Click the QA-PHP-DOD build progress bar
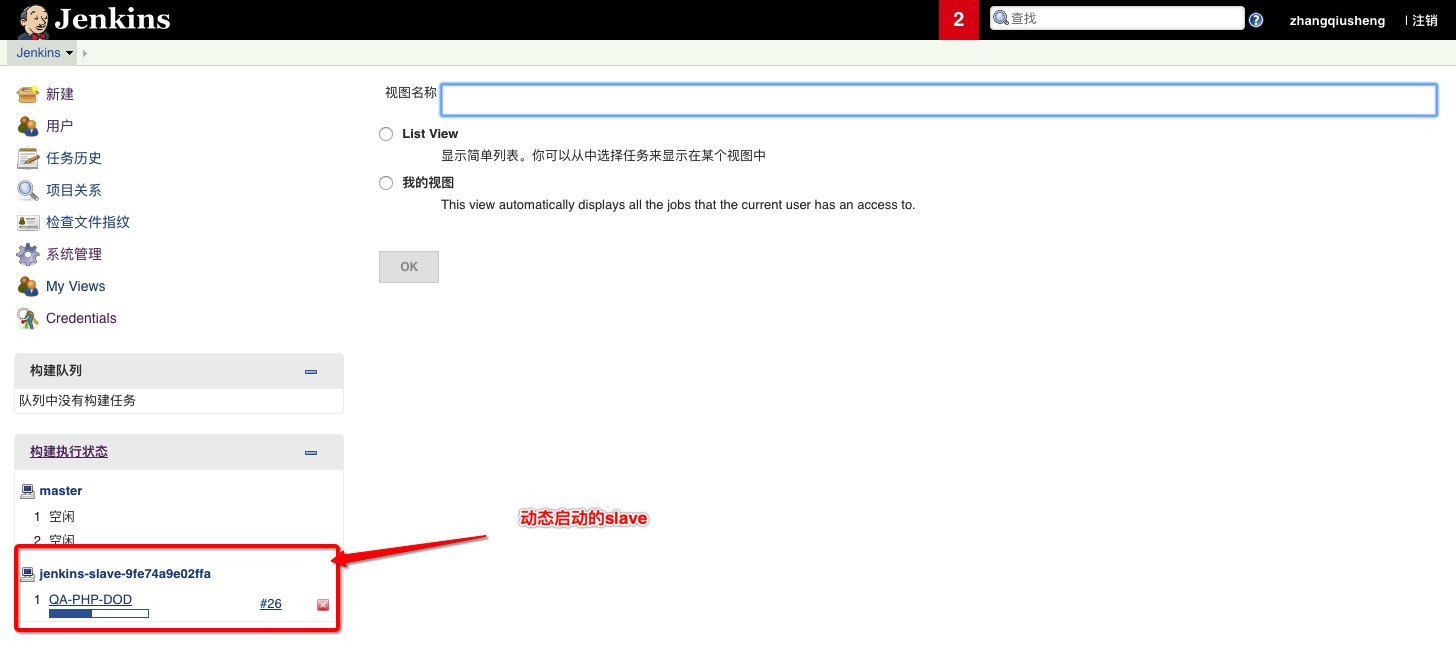Screen dimensions: 1456x672 pyautogui.click(x=99, y=613)
